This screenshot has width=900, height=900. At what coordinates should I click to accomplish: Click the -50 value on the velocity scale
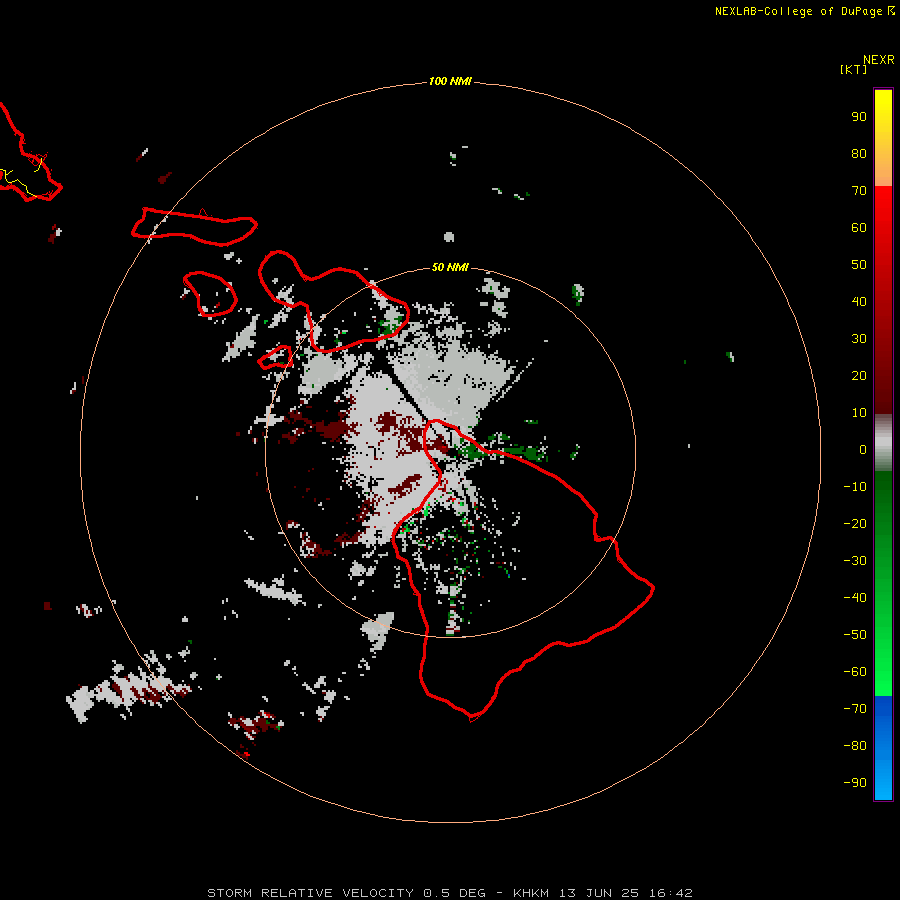[855, 635]
